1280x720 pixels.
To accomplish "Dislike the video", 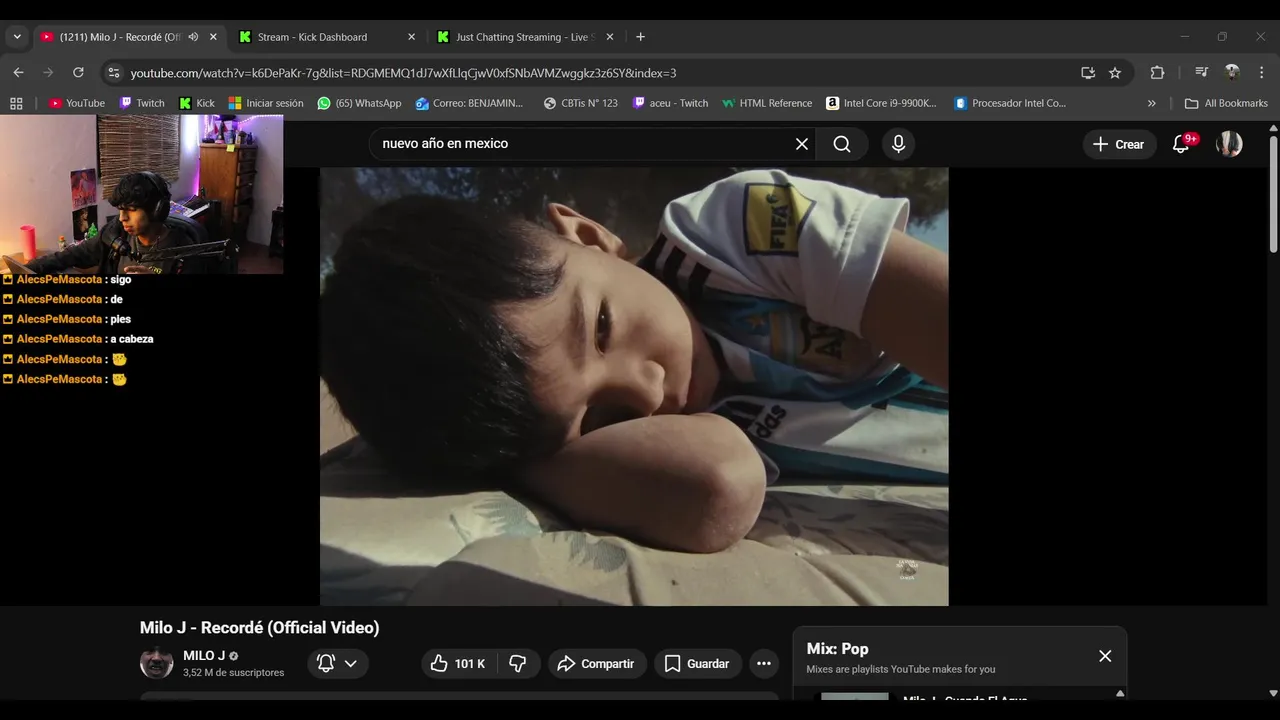I will (x=518, y=663).
